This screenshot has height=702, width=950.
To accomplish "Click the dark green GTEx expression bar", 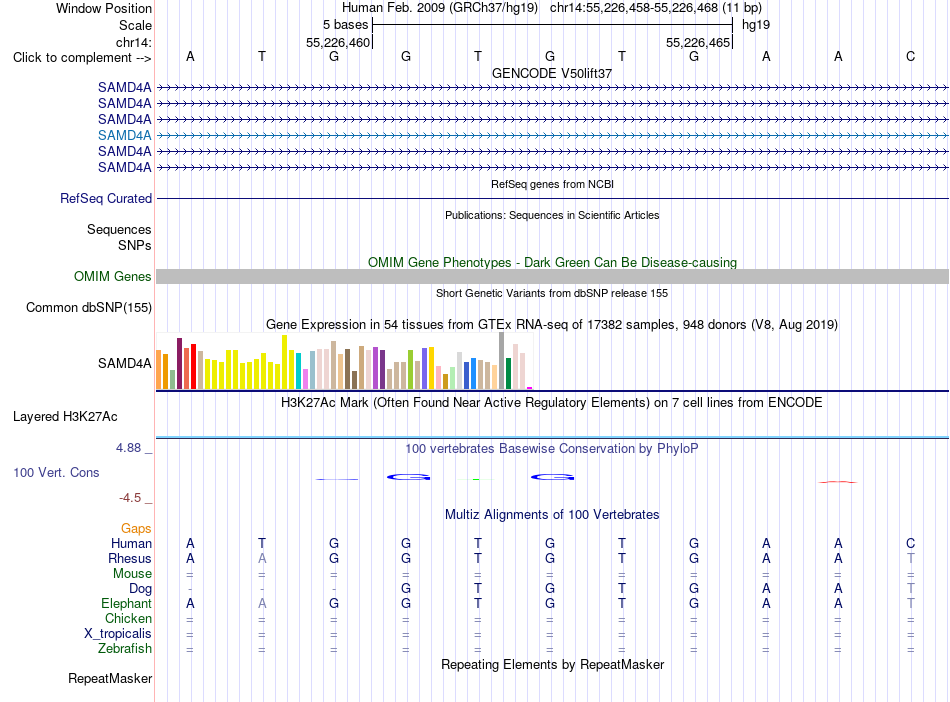I will pos(508,373).
